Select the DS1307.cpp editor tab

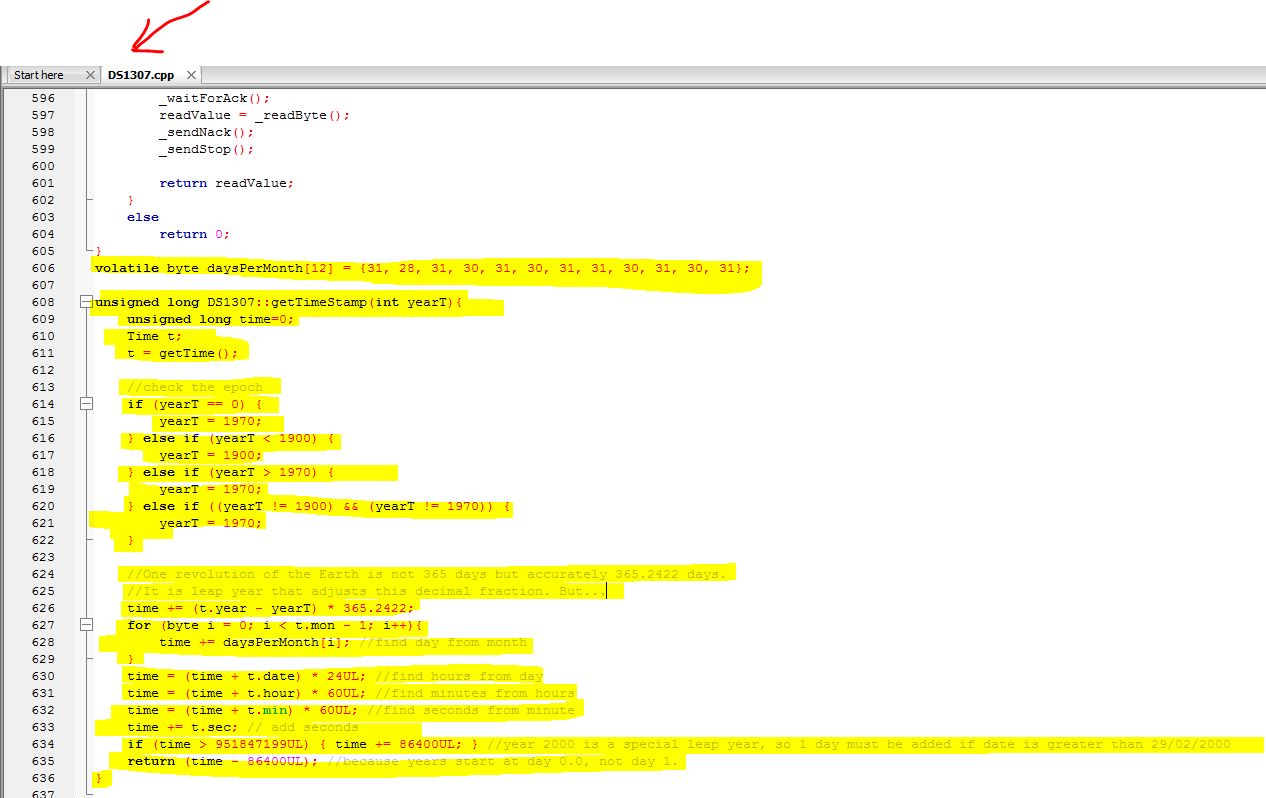pos(141,75)
